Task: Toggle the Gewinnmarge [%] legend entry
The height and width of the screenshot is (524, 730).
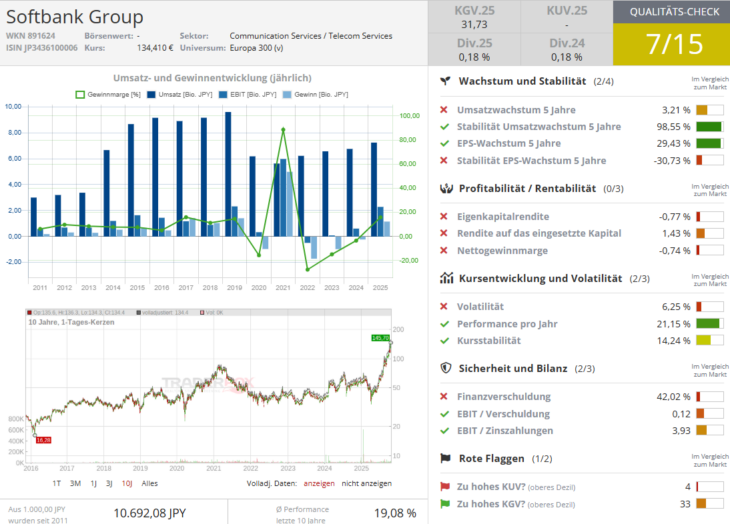Action: [110, 94]
